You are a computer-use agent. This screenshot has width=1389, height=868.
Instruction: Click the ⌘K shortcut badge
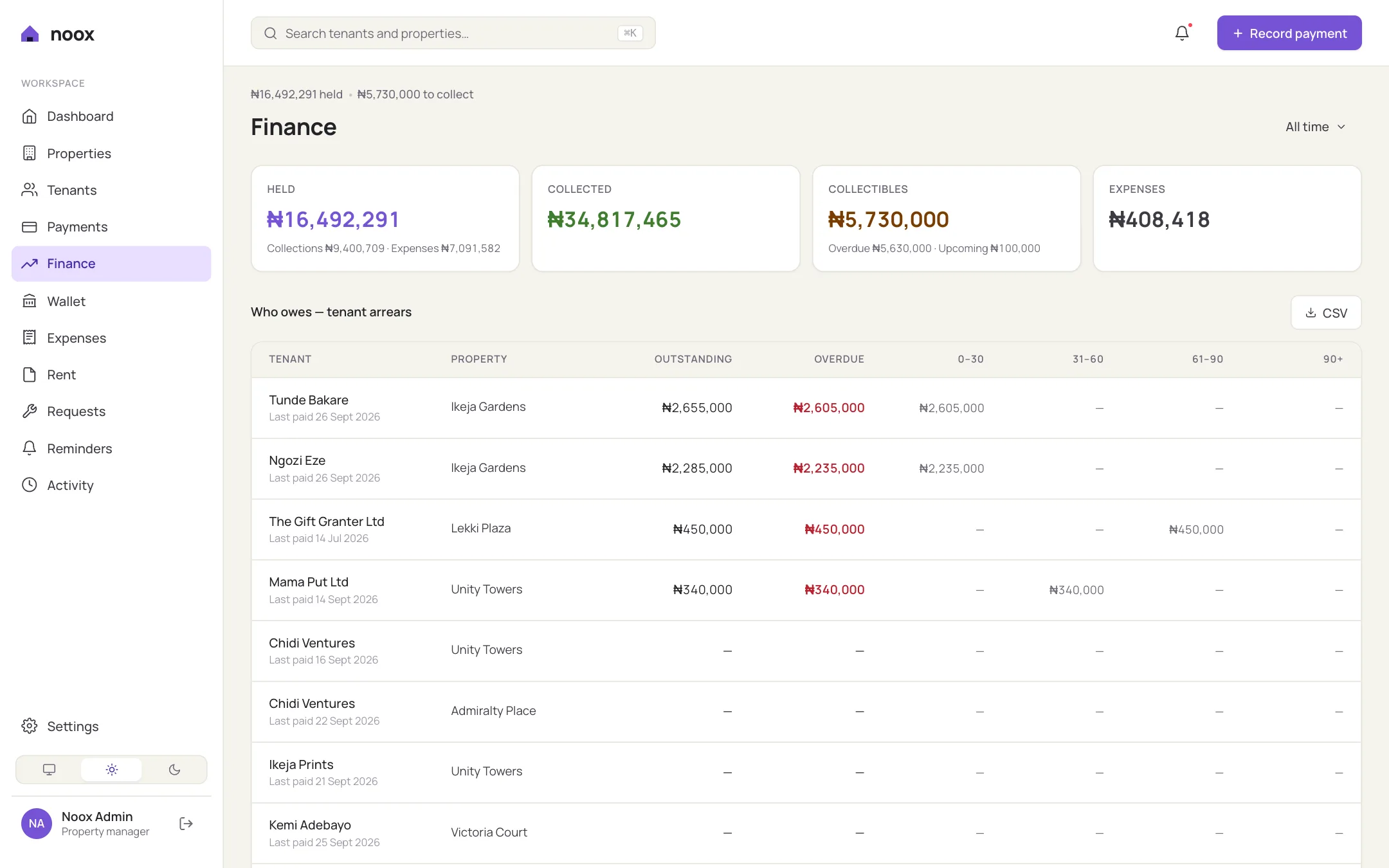[x=630, y=33]
